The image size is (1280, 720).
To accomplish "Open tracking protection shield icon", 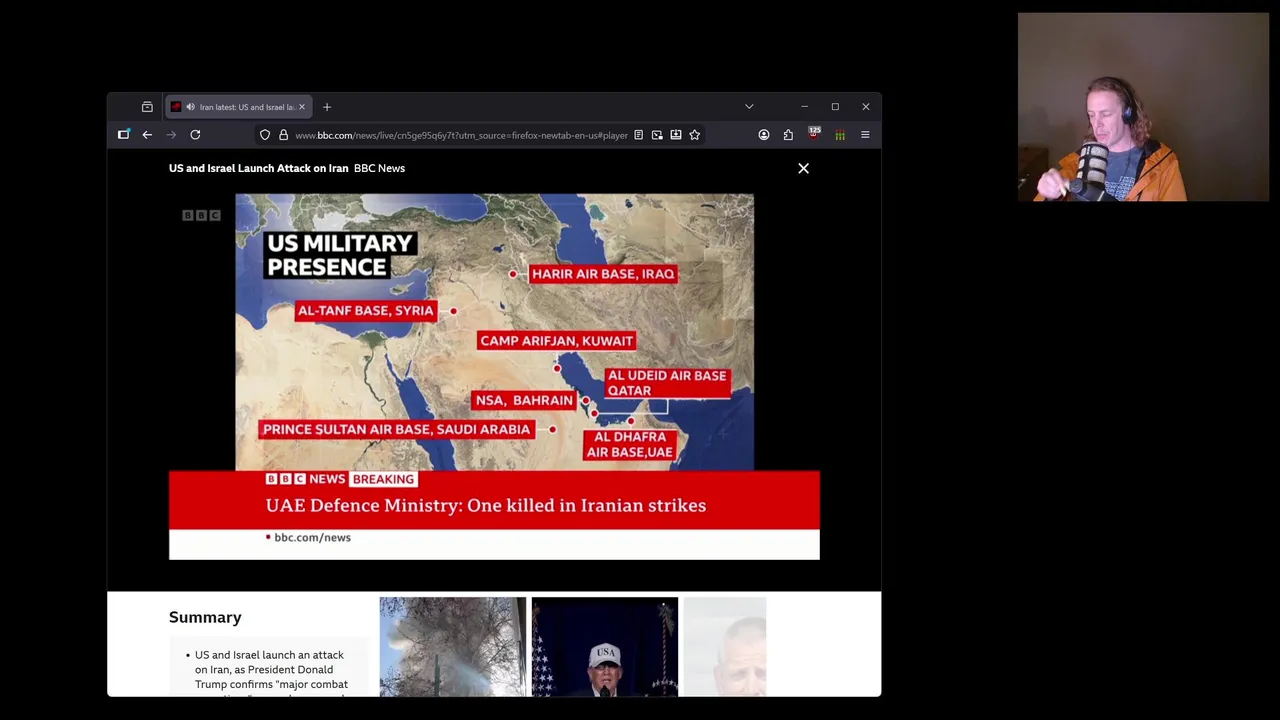I will [x=265, y=135].
